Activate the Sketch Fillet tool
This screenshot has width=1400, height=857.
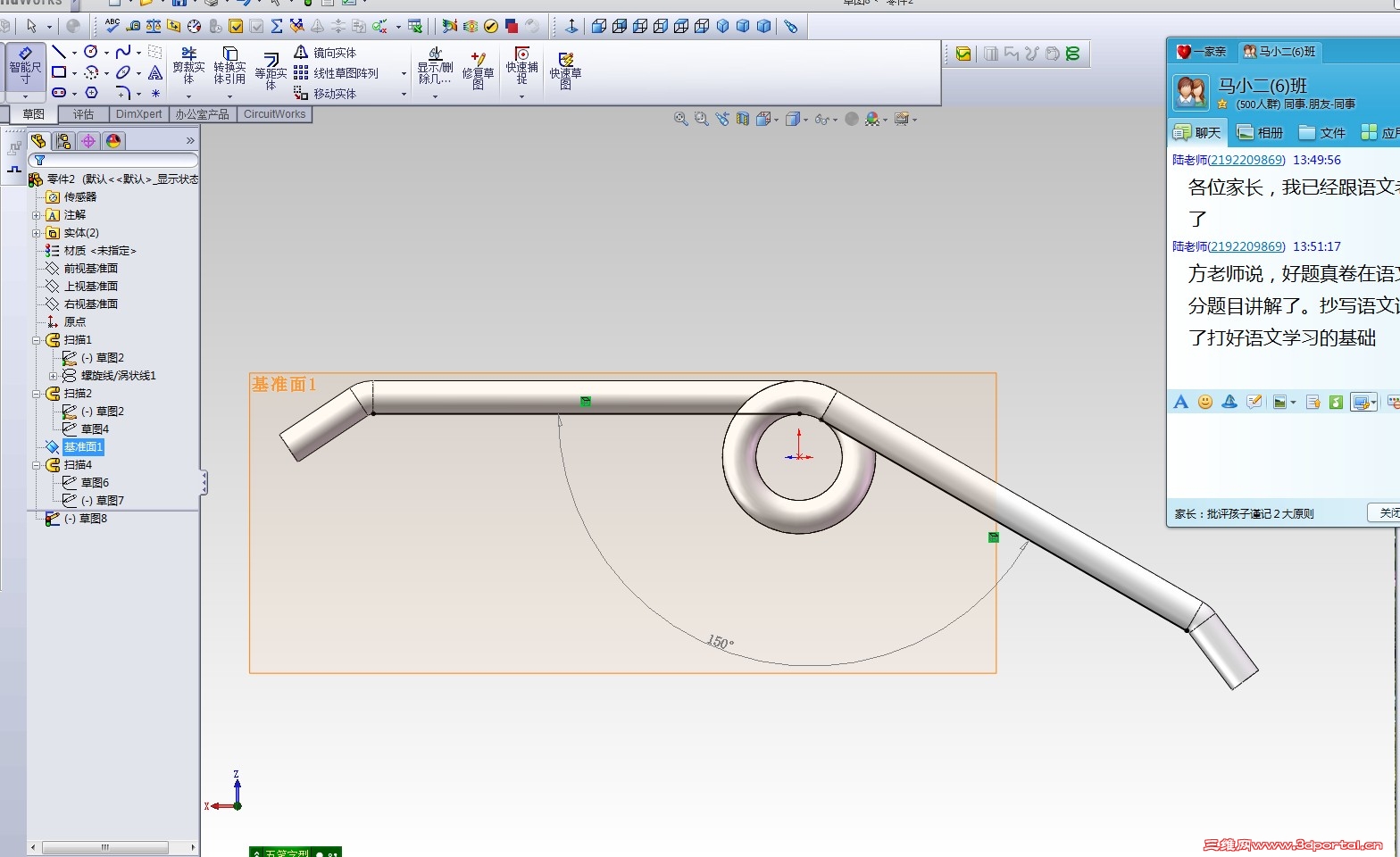coord(123,92)
